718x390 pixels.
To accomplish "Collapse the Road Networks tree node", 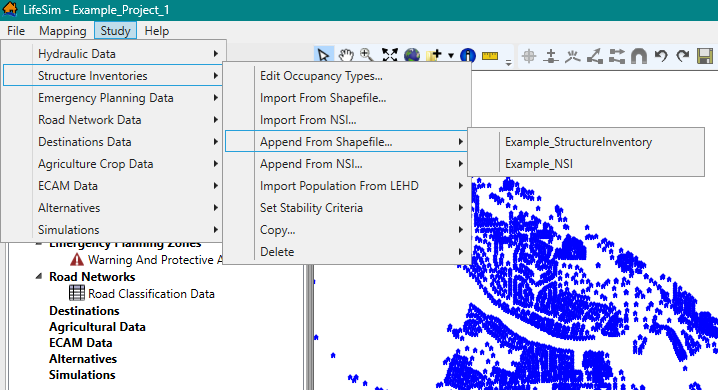I will pos(39,276).
